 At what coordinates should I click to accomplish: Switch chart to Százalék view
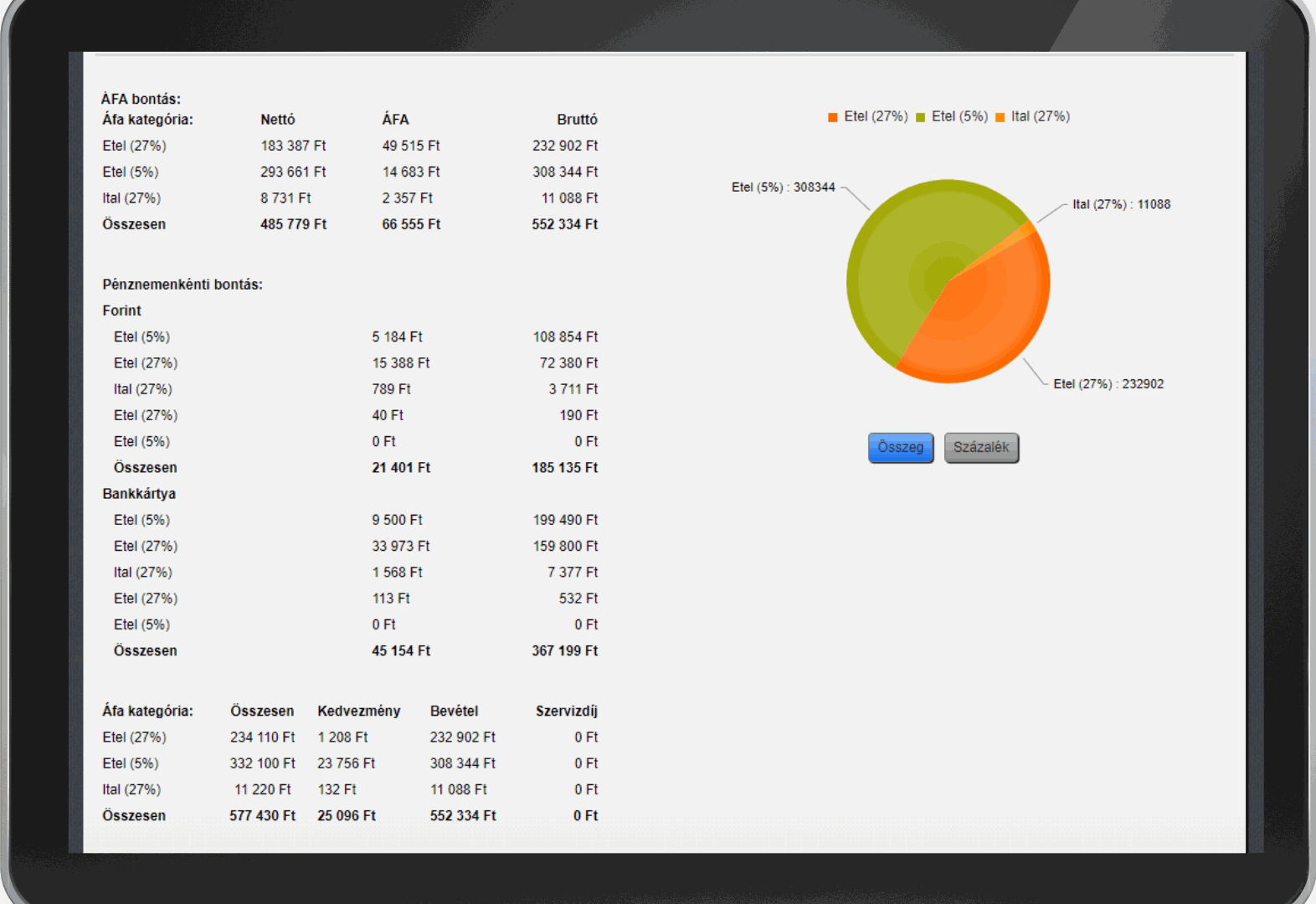tap(980, 448)
